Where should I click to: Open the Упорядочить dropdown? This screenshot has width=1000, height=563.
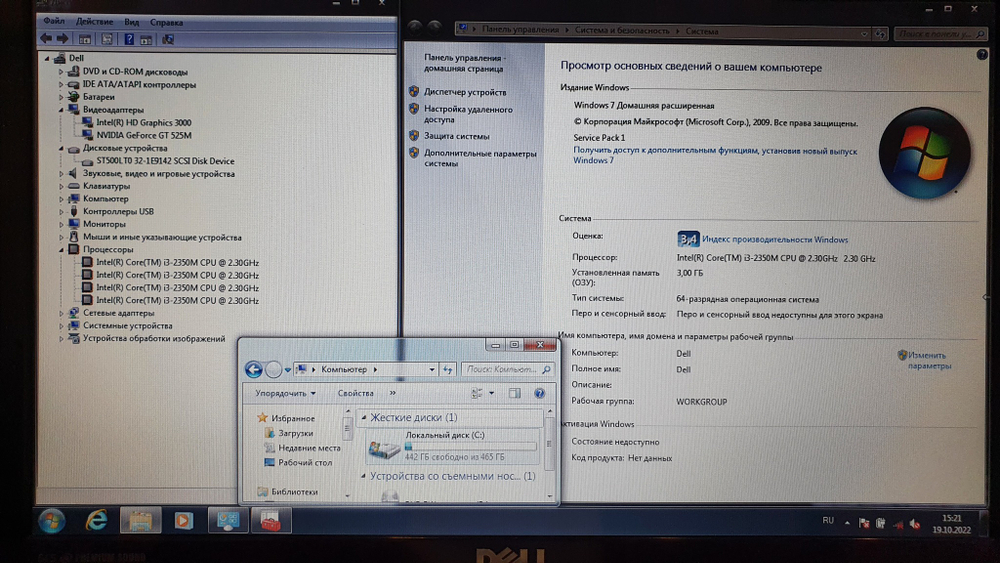(x=285, y=393)
